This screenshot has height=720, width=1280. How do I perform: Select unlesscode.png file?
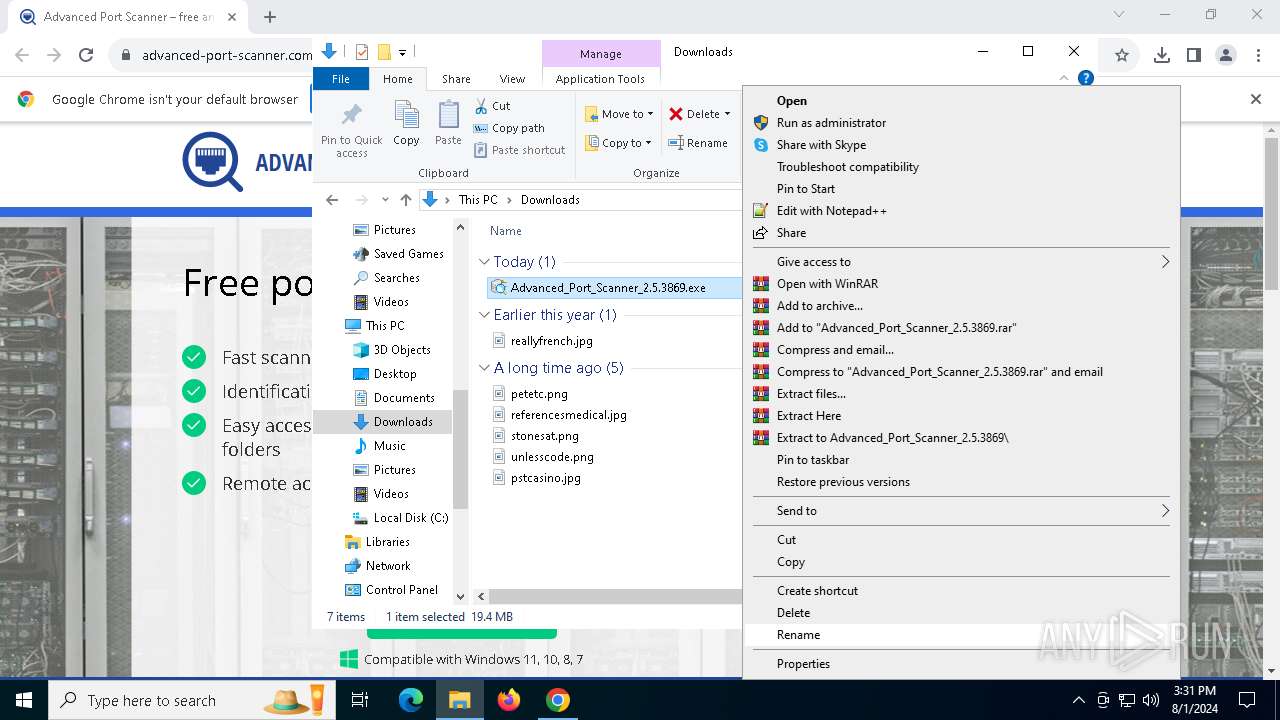552,457
